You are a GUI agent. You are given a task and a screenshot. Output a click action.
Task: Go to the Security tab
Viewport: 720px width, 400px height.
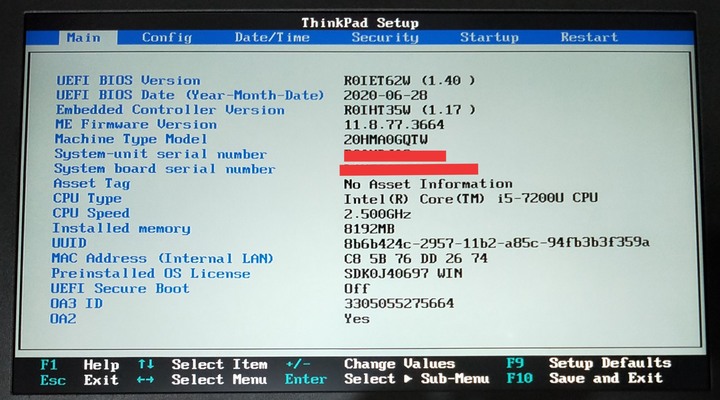385,37
